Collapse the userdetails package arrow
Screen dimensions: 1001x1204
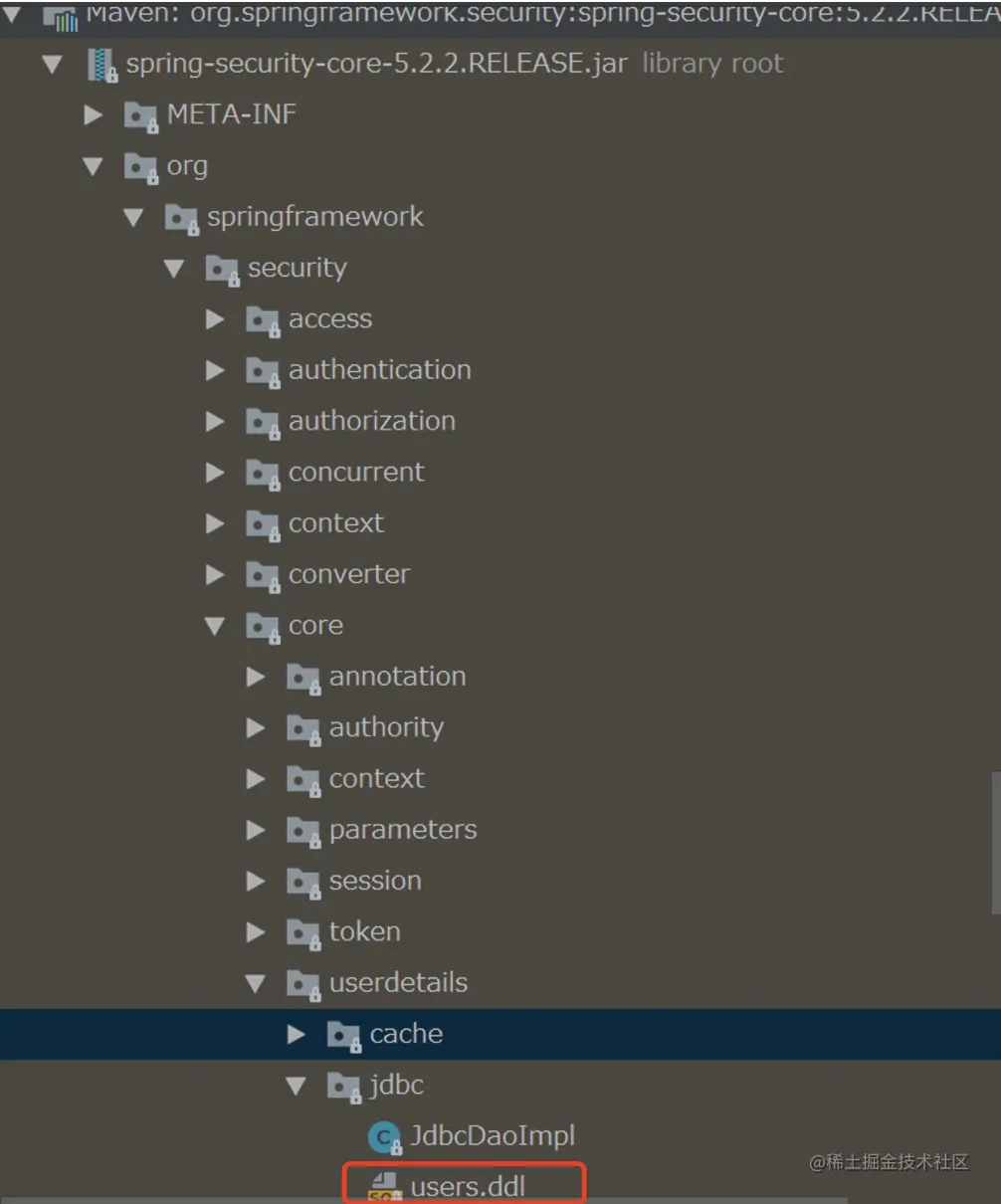coord(256,984)
